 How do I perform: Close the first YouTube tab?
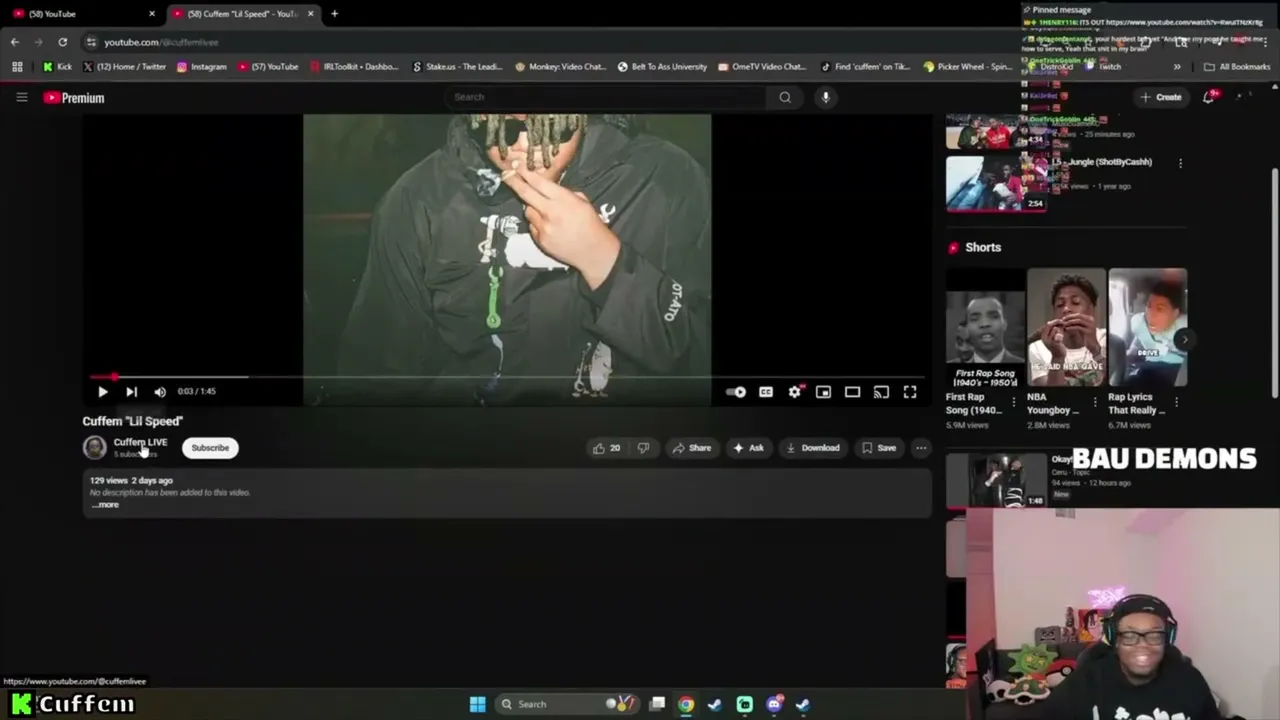pos(152,14)
